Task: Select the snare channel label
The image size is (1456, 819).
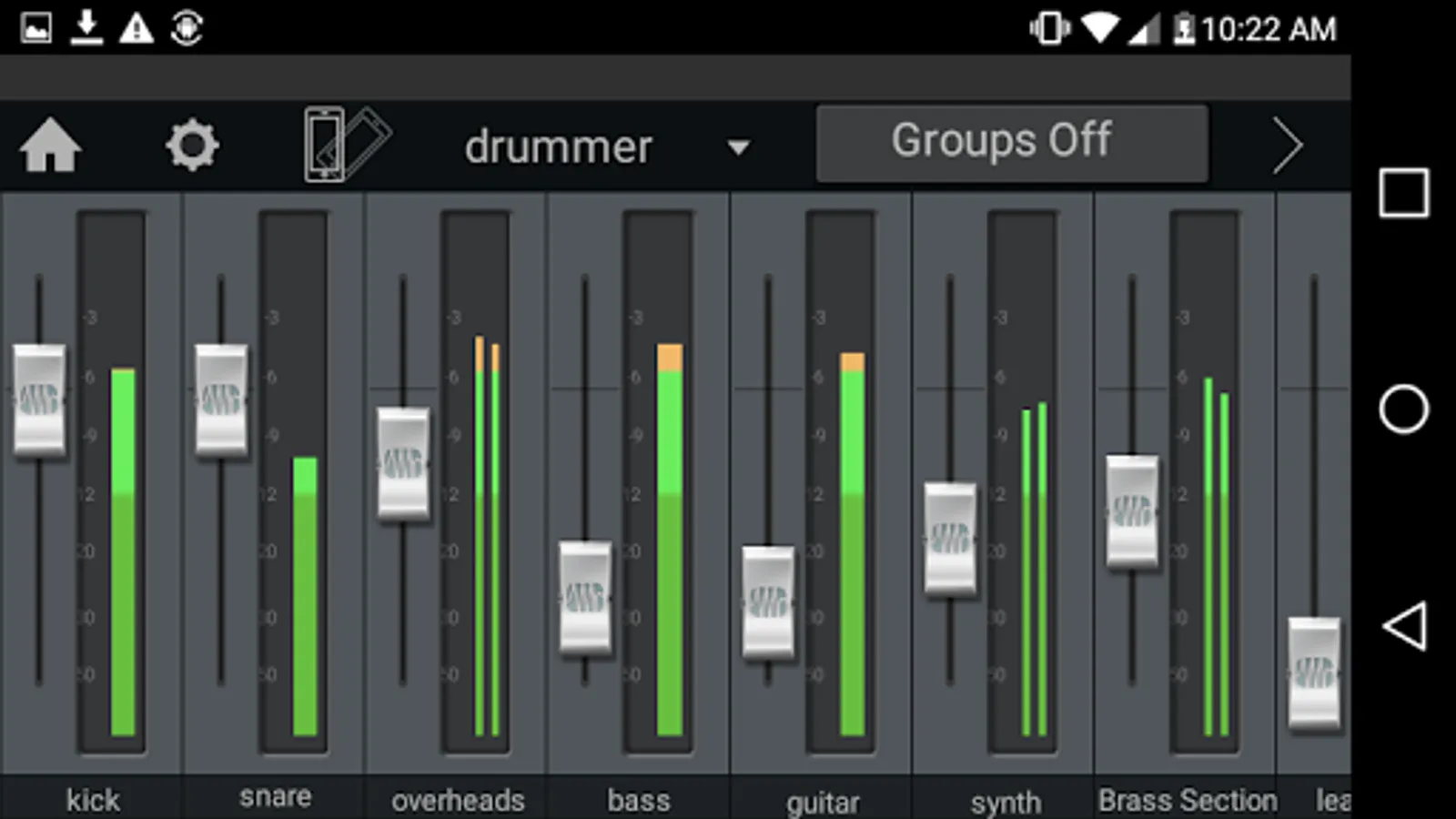Action: (275, 797)
